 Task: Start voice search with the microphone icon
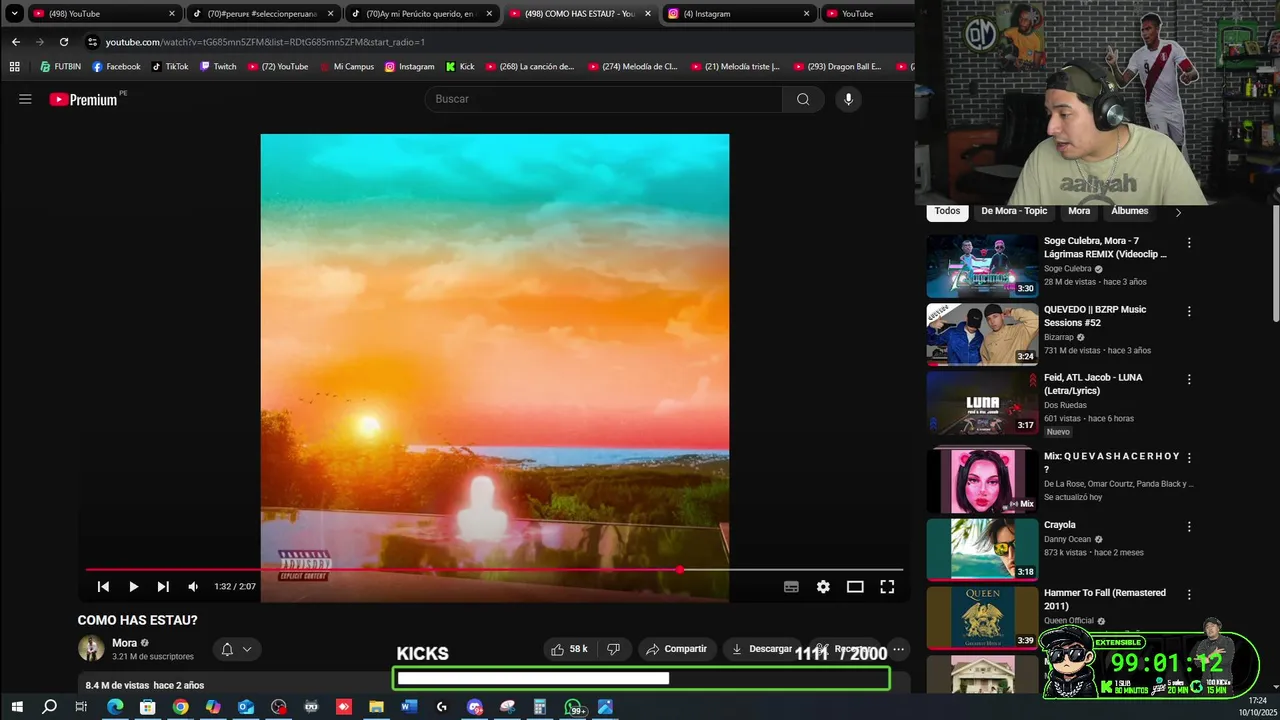(848, 99)
